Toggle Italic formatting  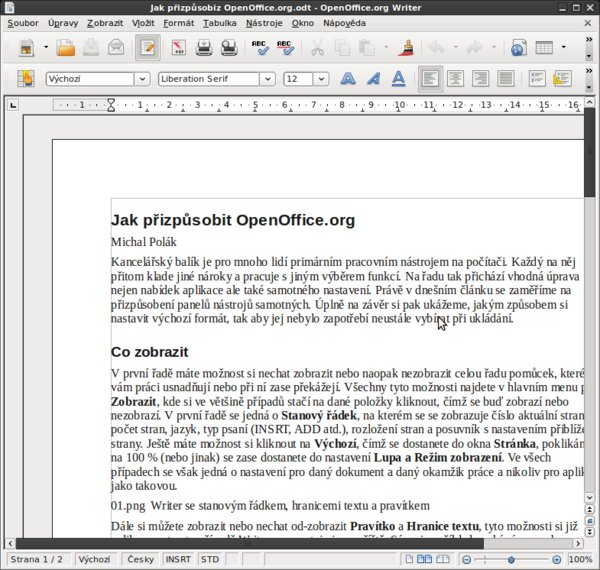(373, 78)
